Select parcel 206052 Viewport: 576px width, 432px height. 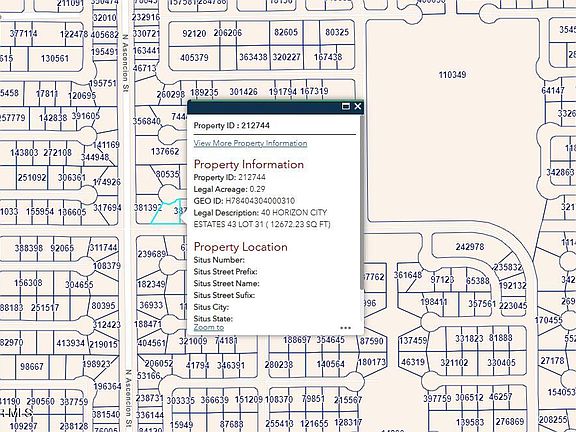[159, 364]
